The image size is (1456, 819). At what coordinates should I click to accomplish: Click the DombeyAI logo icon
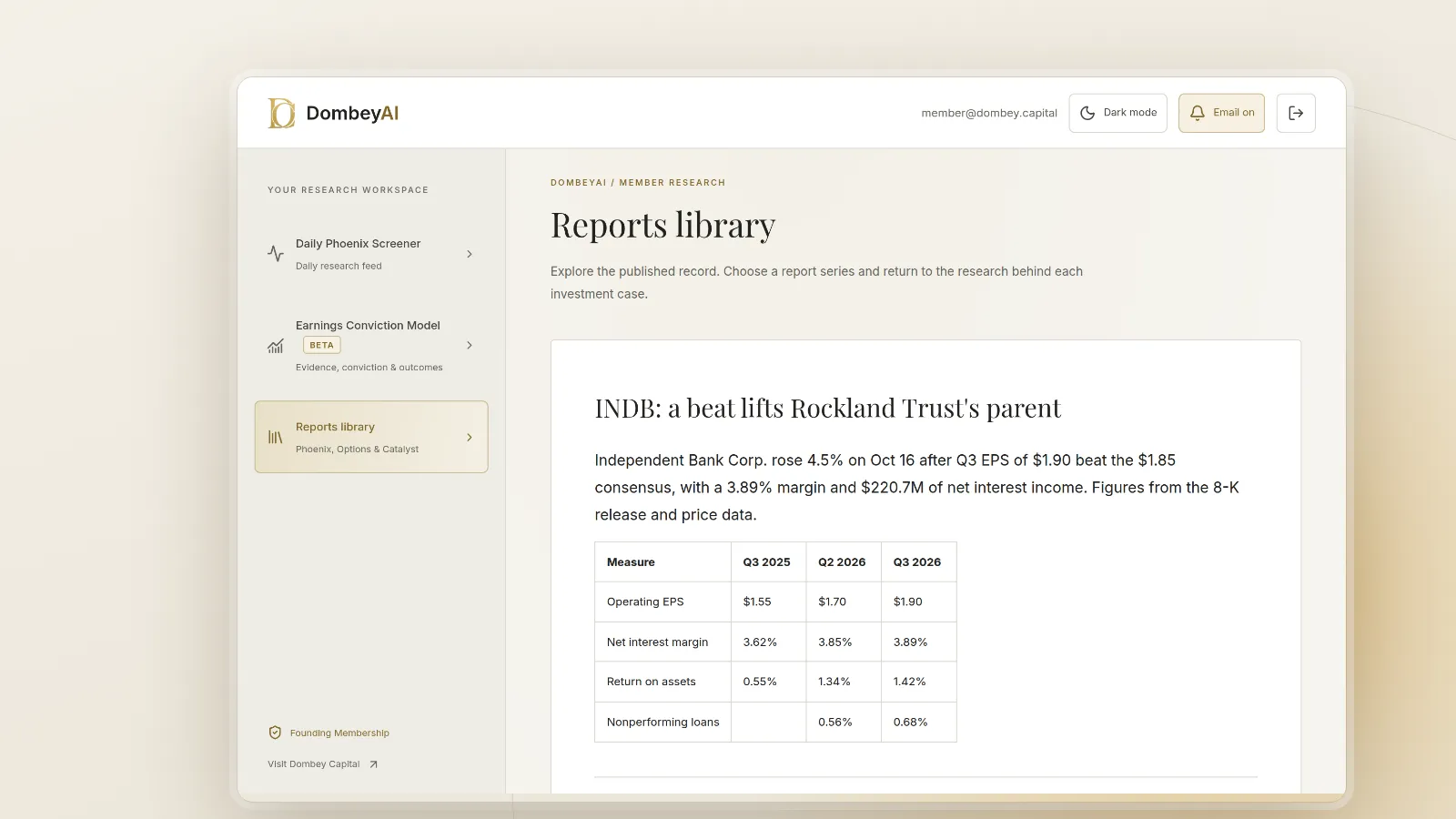(x=281, y=113)
